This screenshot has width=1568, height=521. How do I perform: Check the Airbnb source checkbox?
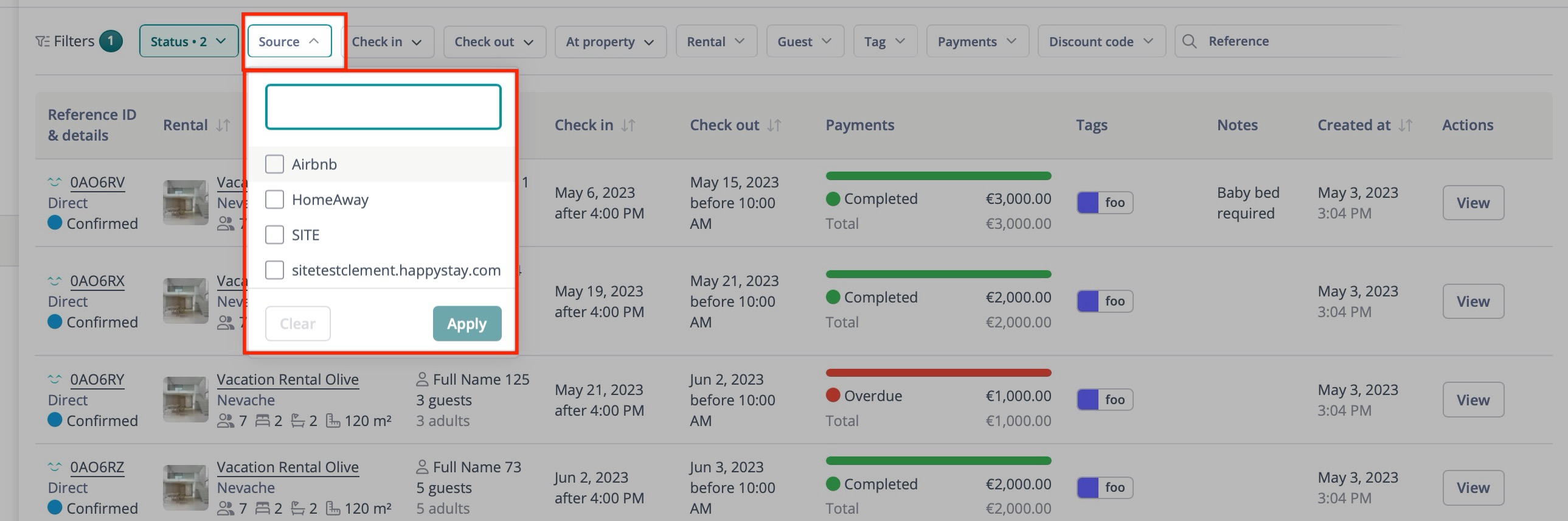(x=274, y=164)
